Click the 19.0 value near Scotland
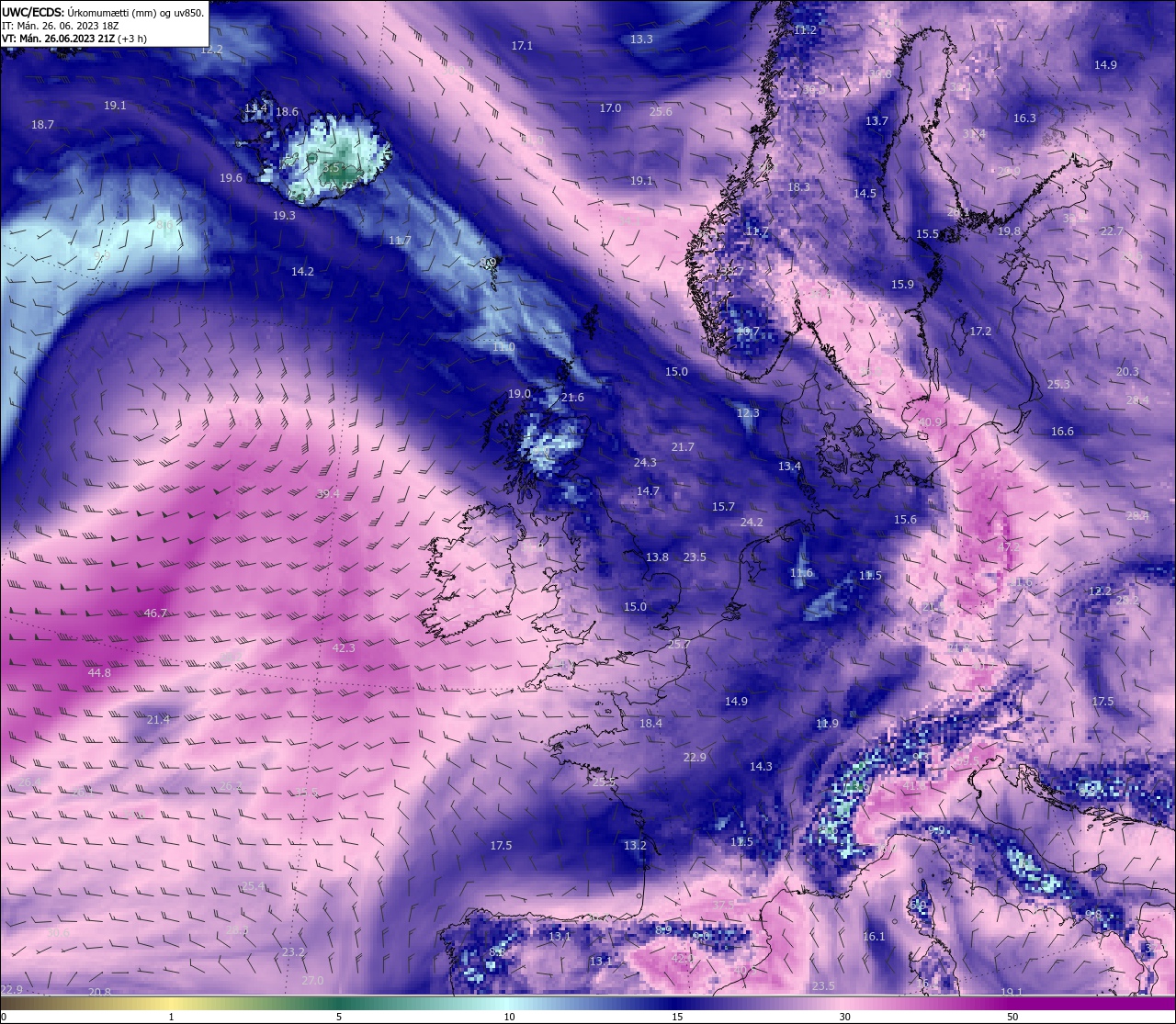The width and height of the screenshot is (1176, 1024). click(519, 394)
